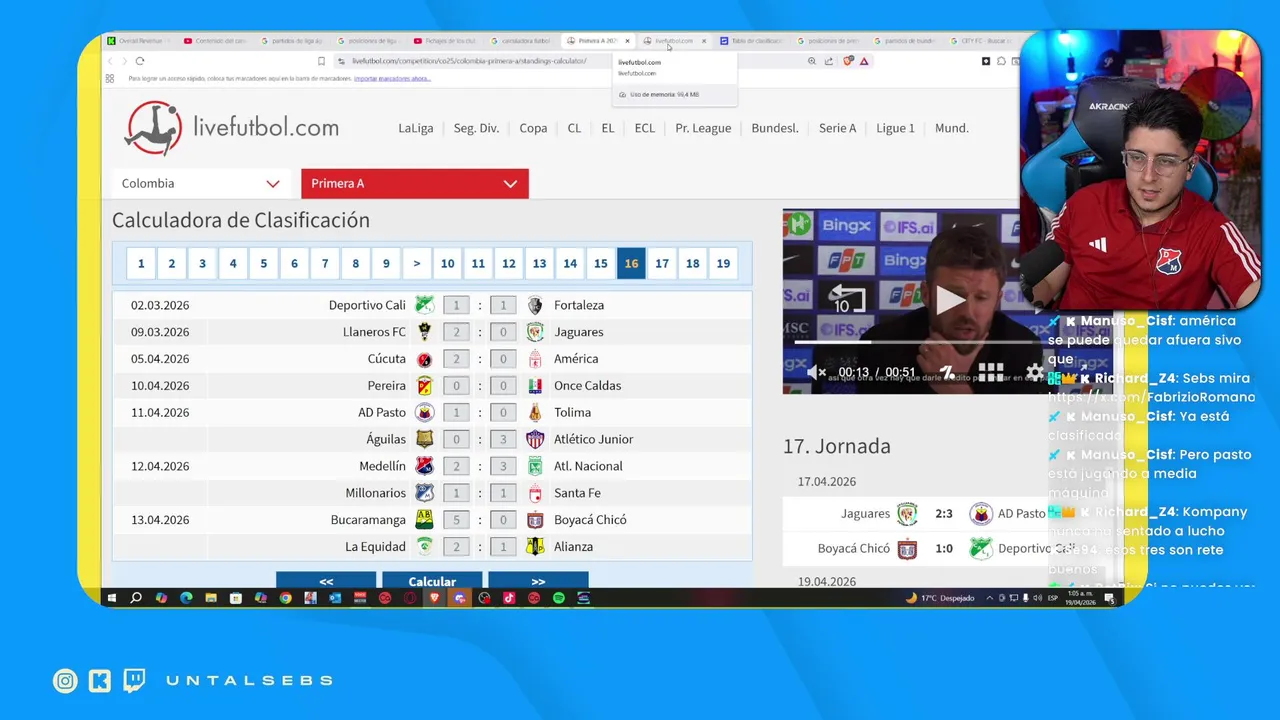Viewport: 1280px width, 720px height.
Task: Click Deportivo Cali home score box
Action: [456, 305]
